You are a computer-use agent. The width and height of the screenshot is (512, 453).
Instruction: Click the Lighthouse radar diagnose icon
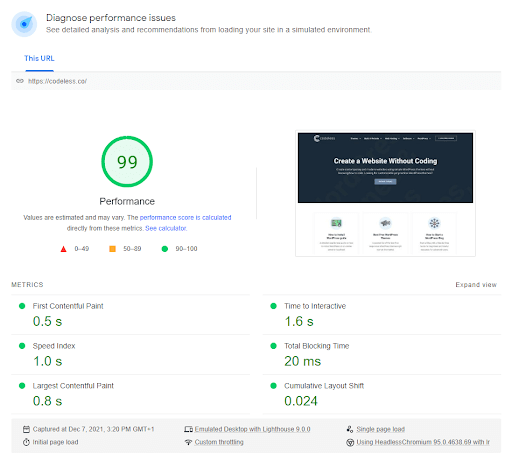pyautogui.click(x=24, y=24)
